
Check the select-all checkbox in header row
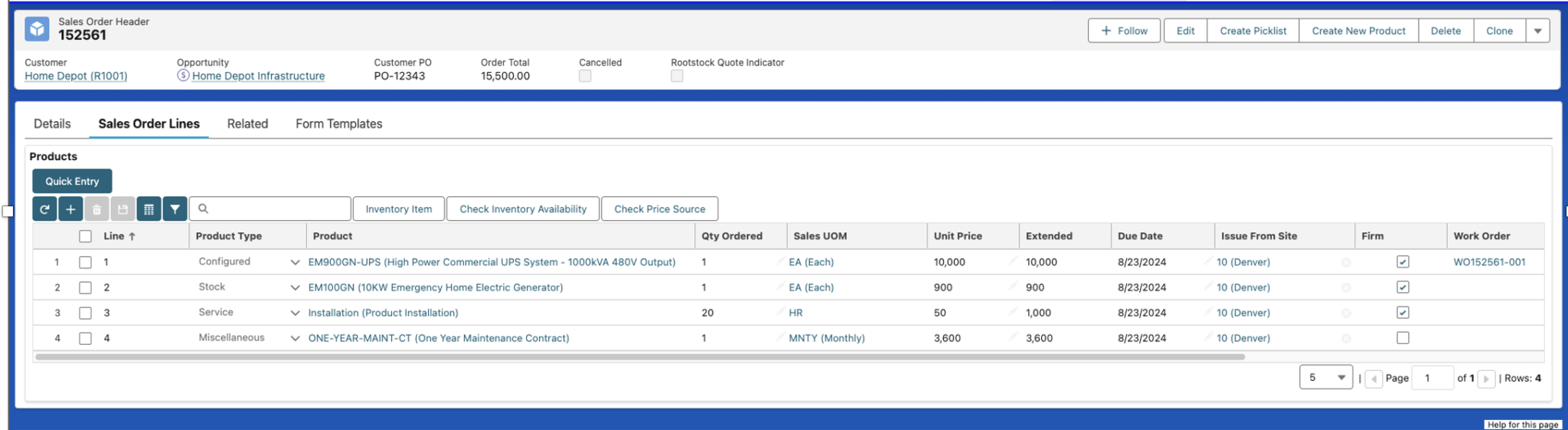click(85, 237)
